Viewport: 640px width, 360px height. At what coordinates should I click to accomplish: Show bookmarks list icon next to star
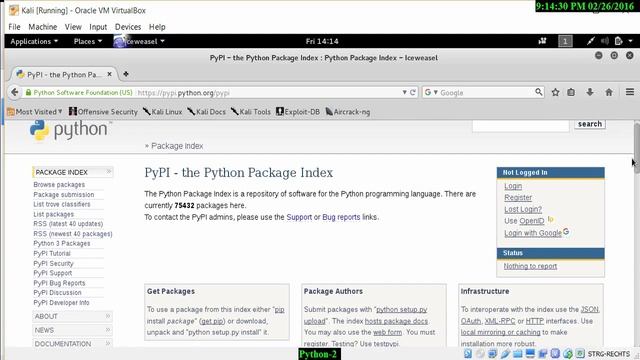coord(571,92)
